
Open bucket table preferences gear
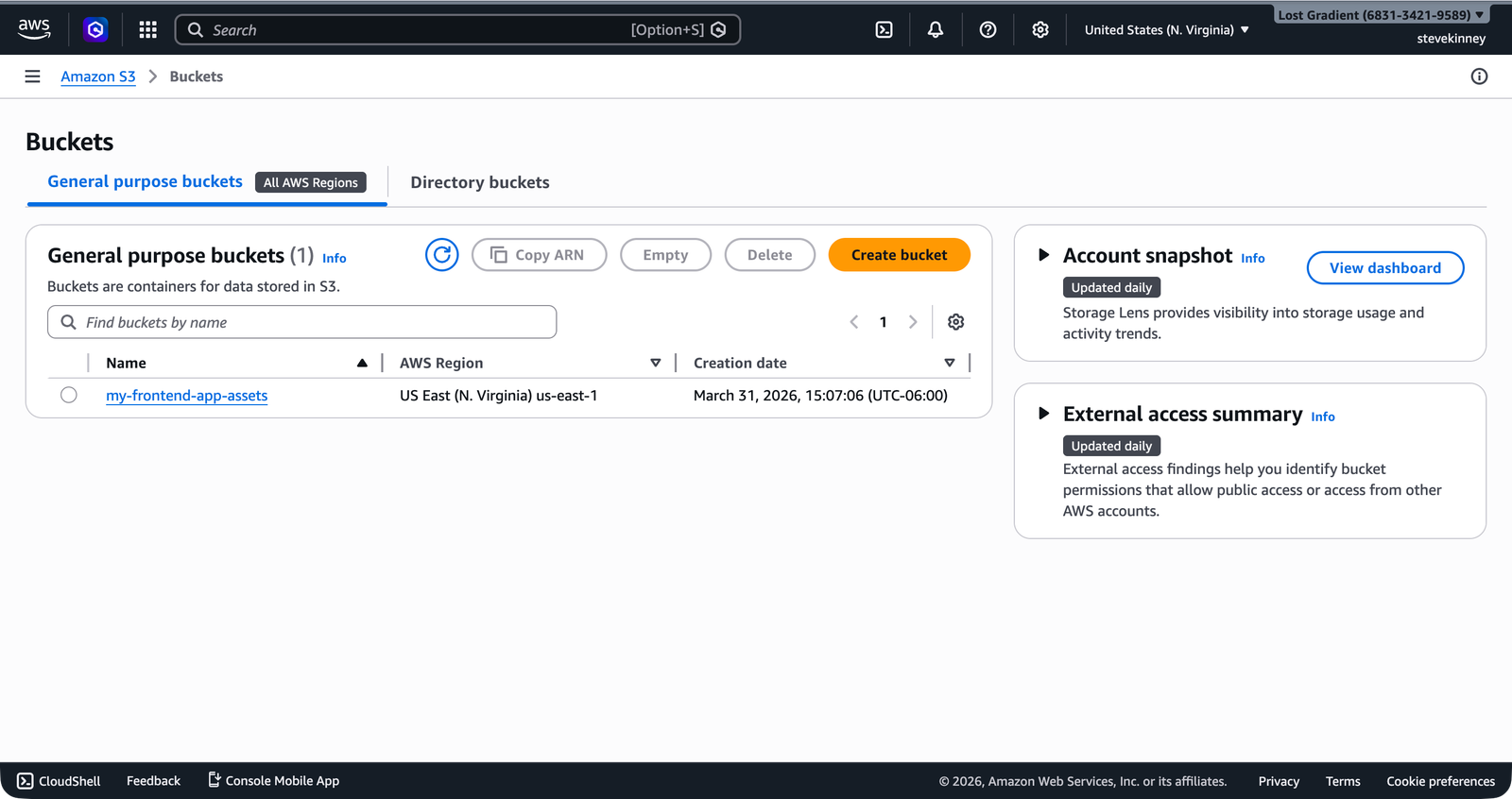coord(955,322)
